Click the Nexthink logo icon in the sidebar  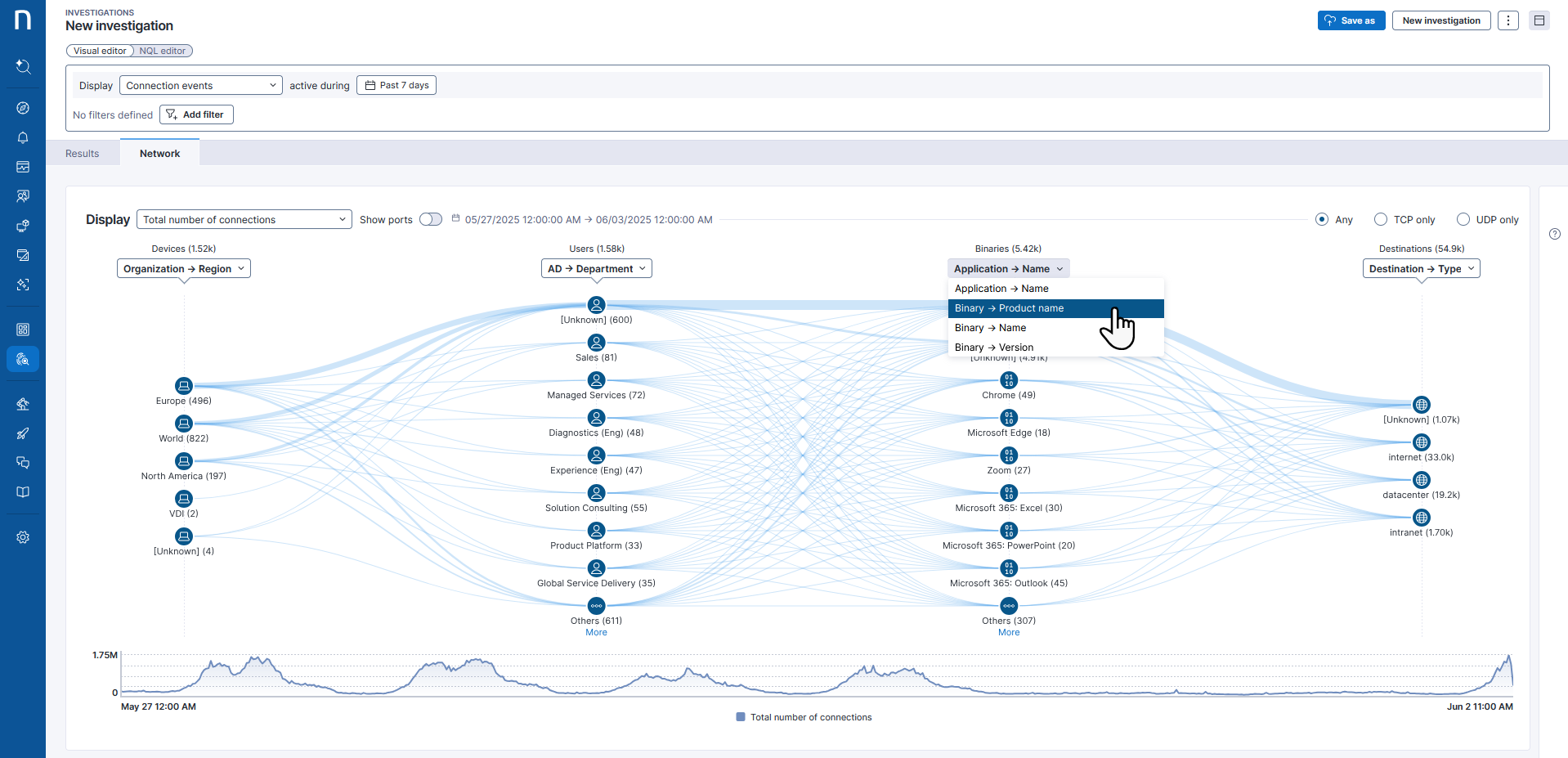point(23,20)
